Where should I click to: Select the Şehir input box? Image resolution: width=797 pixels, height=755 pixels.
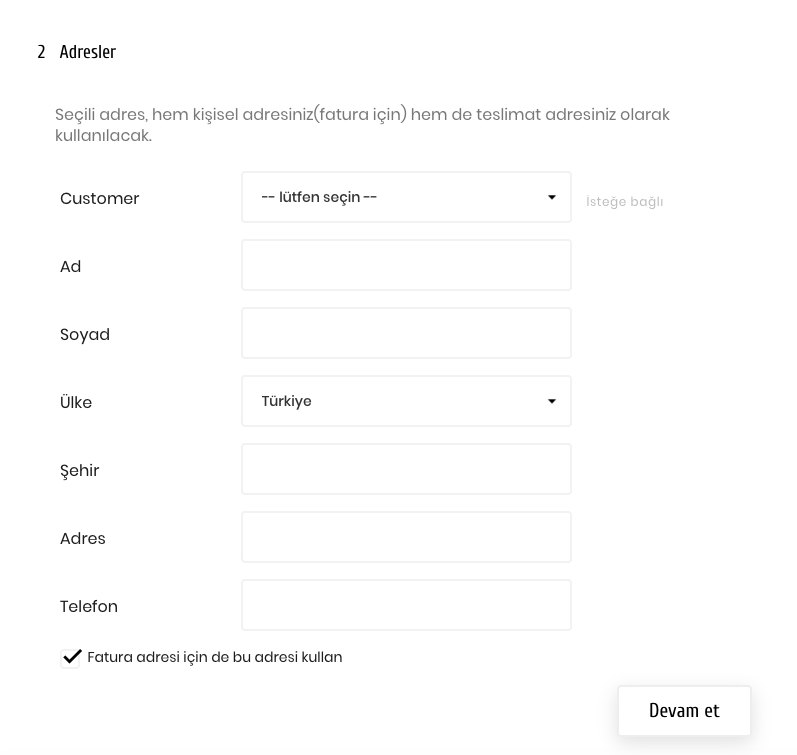click(x=406, y=469)
